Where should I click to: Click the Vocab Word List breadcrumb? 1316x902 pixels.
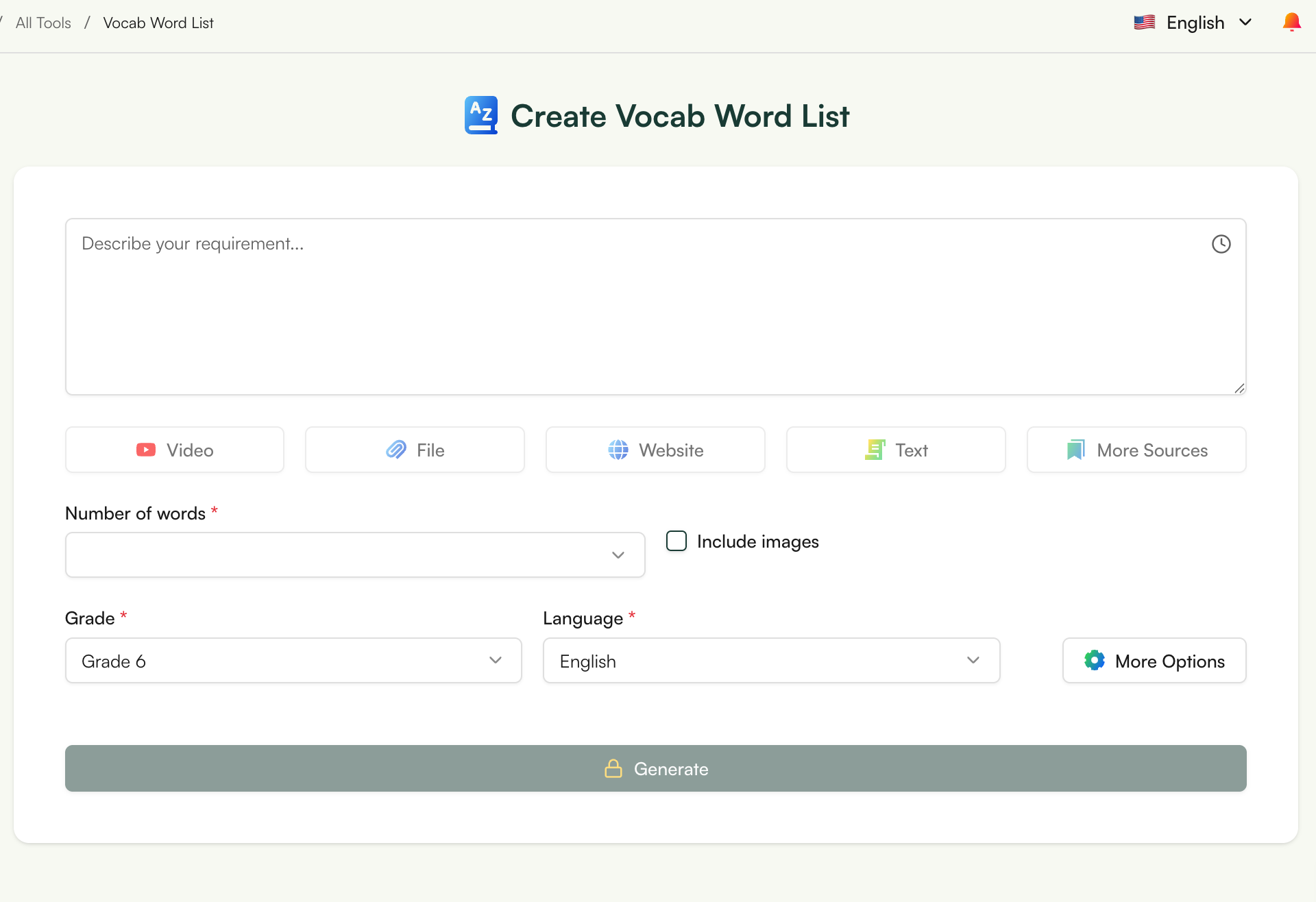pos(158,23)
